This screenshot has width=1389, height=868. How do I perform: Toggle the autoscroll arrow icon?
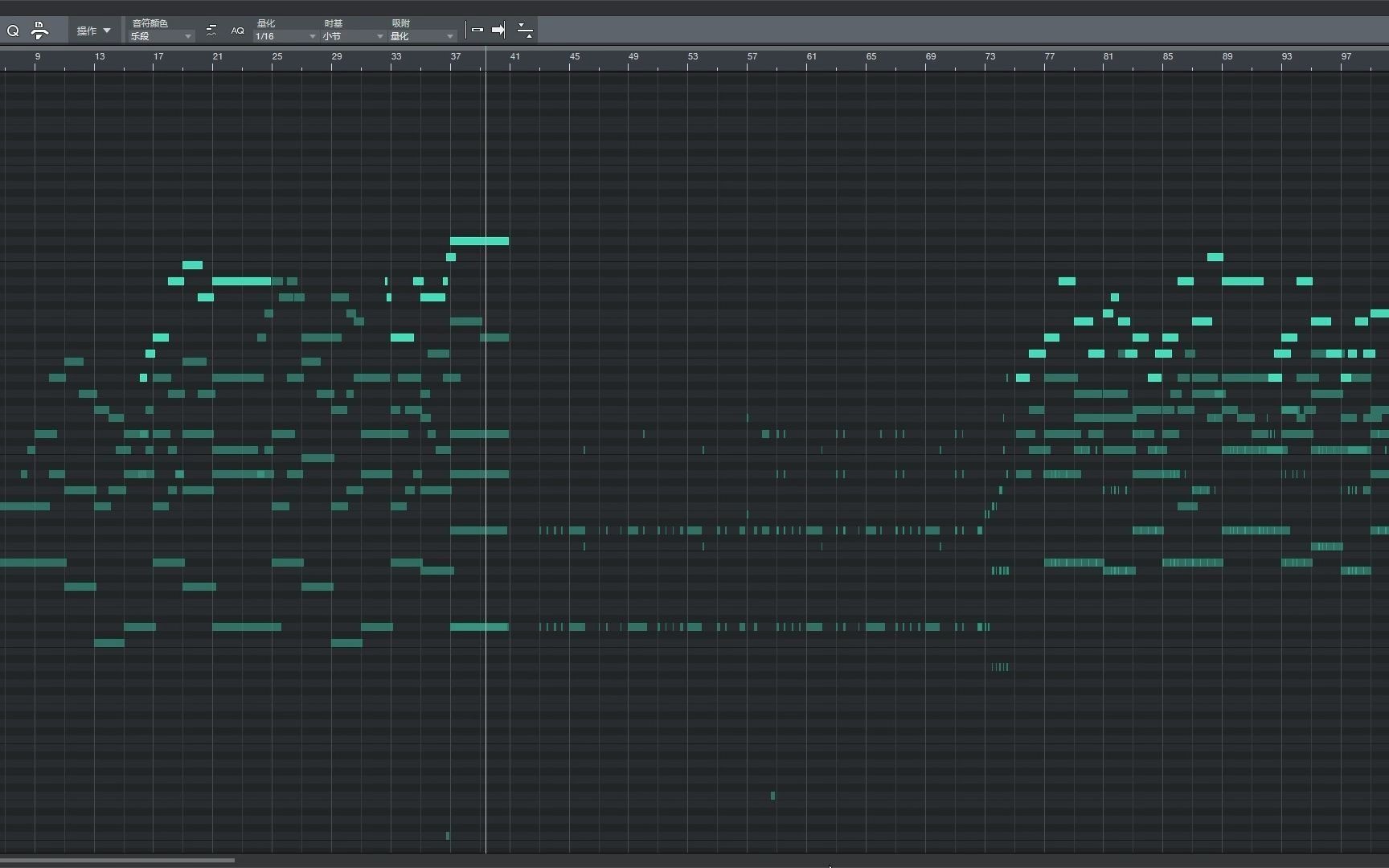click(x=499, y=30)
